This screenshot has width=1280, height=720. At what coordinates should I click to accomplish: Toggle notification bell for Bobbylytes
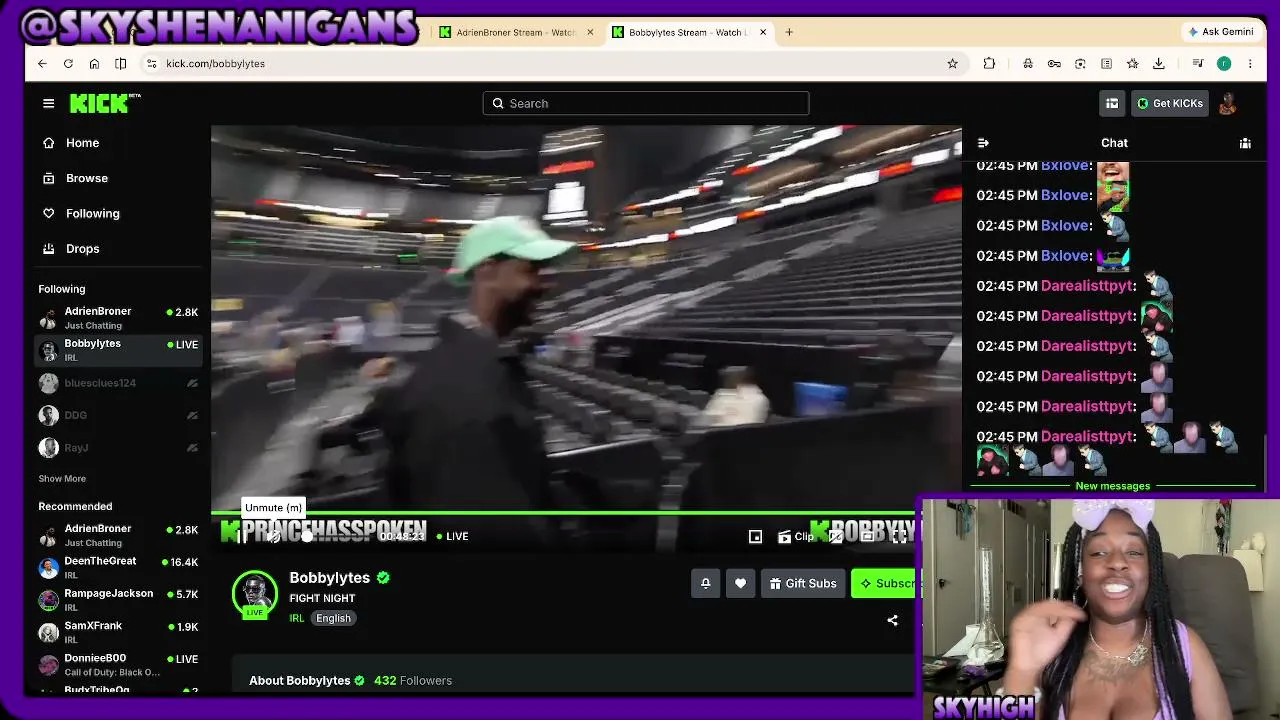(x=705, y=584)
